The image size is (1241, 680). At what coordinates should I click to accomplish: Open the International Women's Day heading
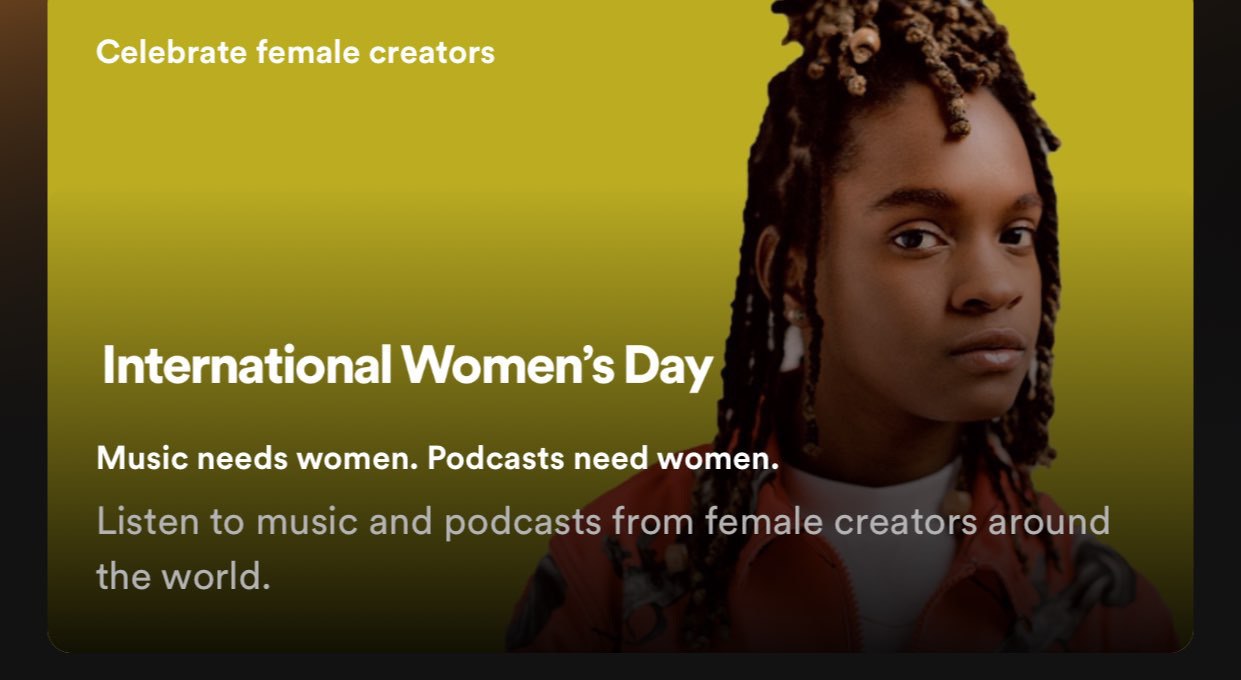click(407, 366)
